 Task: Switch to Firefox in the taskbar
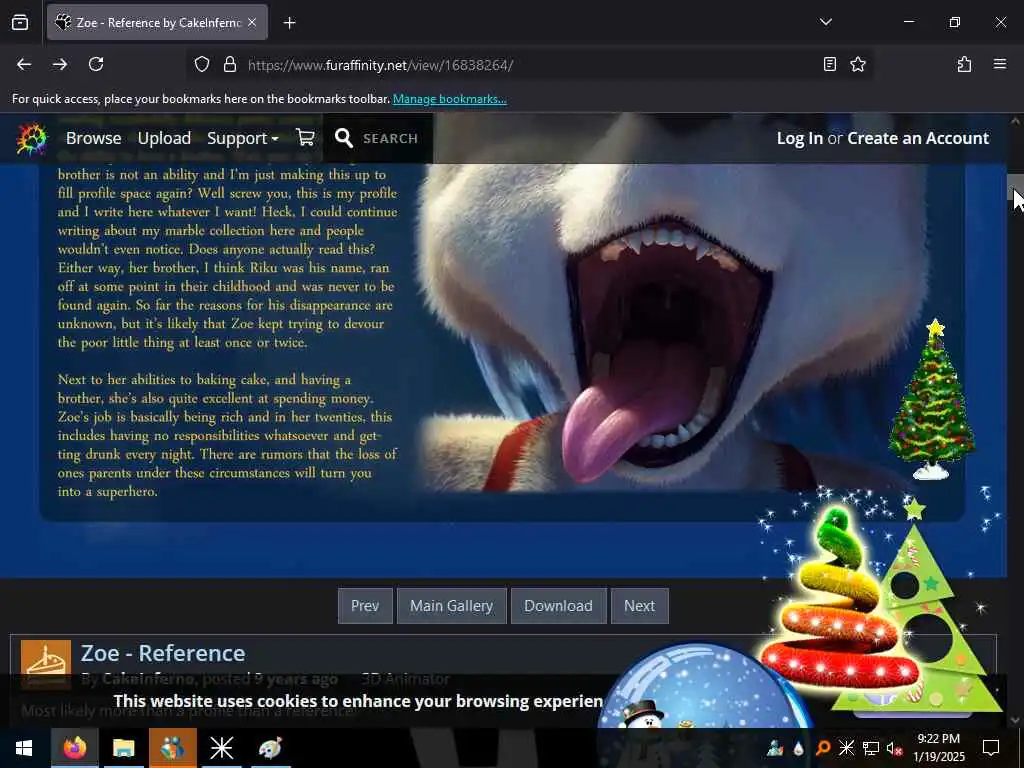coord(74,748)
